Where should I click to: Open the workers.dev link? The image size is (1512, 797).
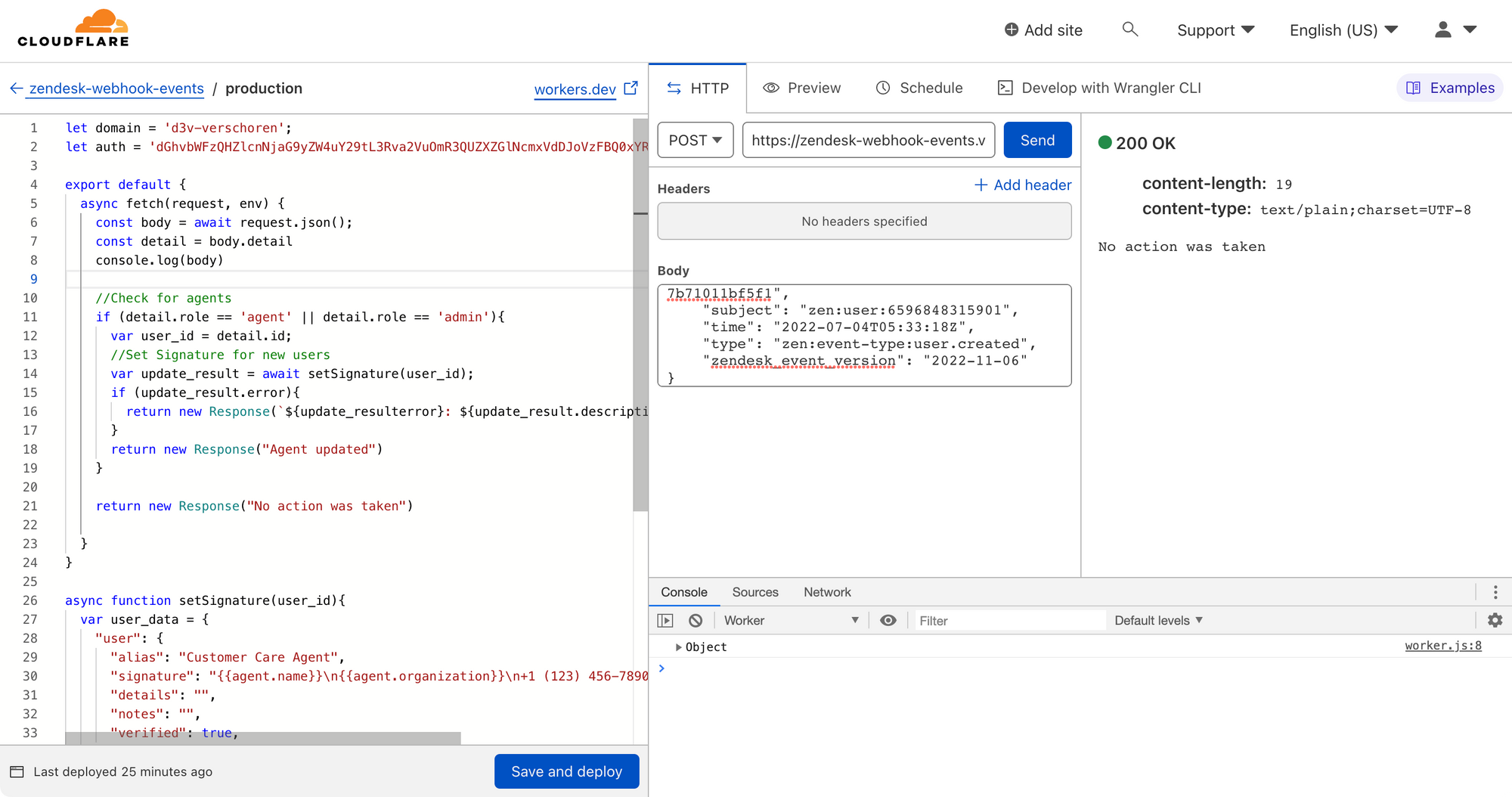(575, 89)
